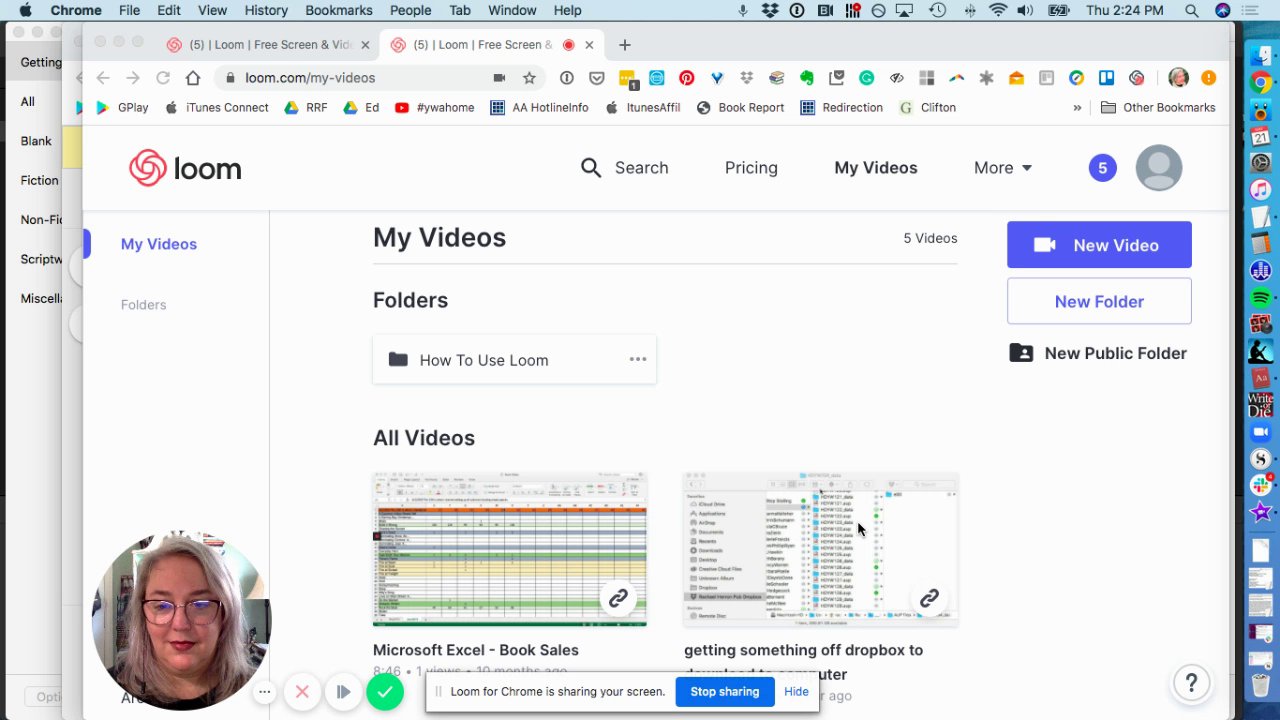Open the Chrome History menu
Image resolution: width=1280 pixels, height=720 pixels.
(x=266, y=11)
